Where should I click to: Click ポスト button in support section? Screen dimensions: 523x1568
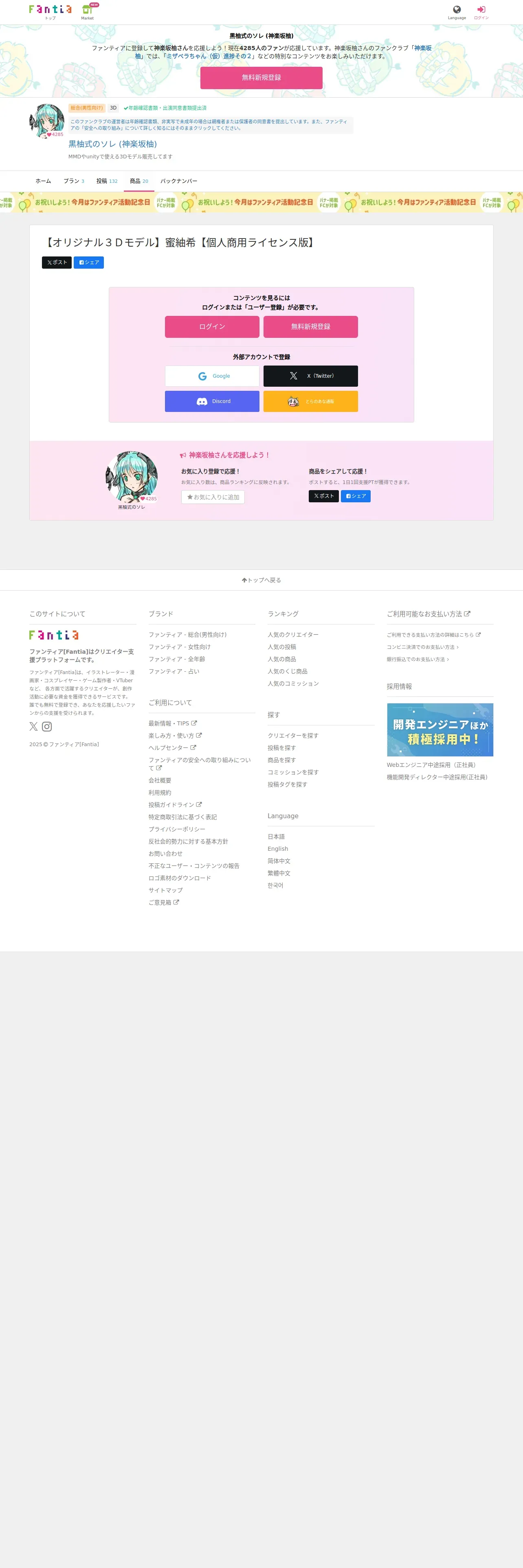click(x=324, y=496)
